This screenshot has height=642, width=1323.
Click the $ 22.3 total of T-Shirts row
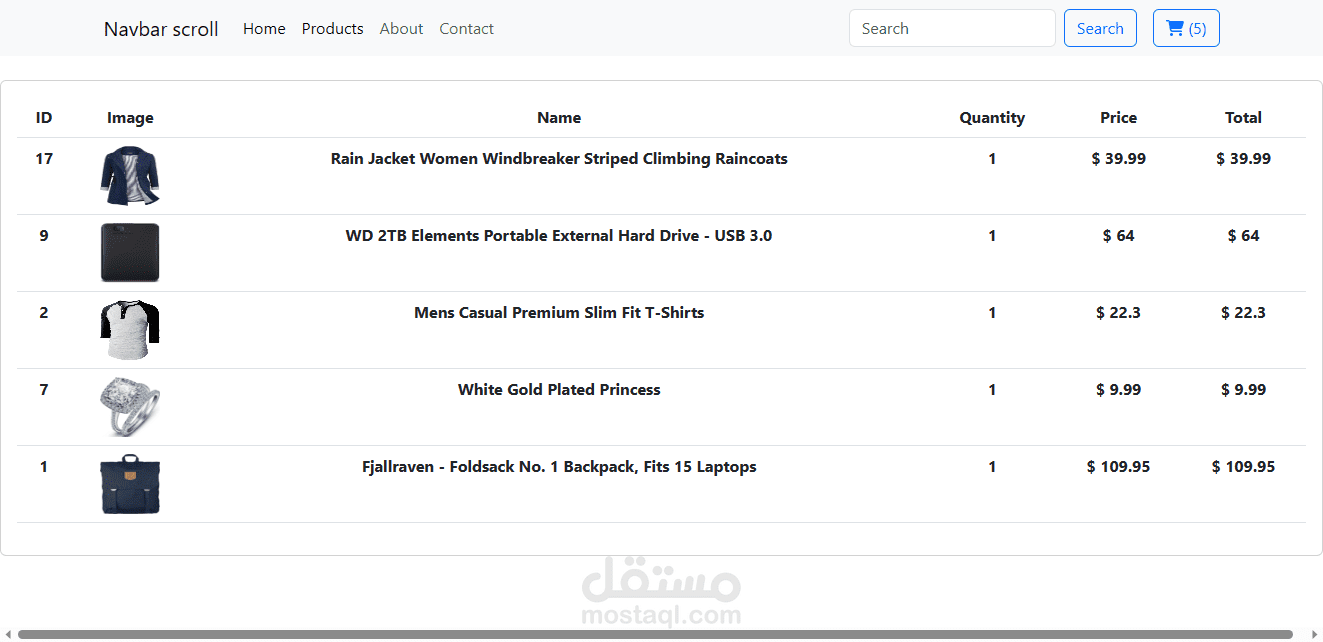(x=1243, y=313)
